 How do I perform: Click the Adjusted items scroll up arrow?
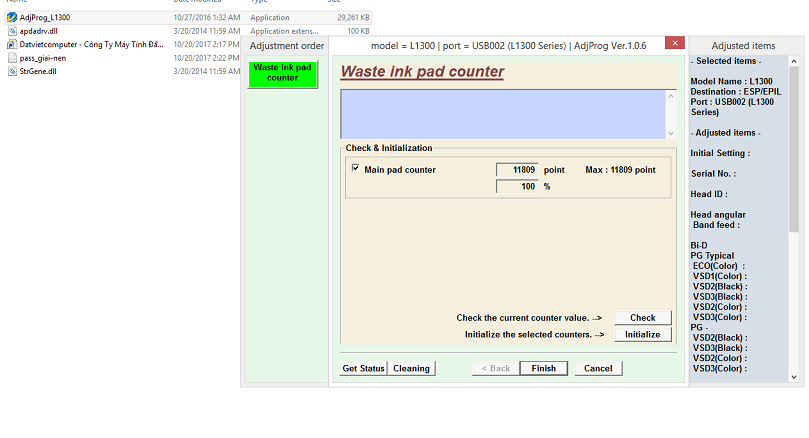(x=794, y=61)
